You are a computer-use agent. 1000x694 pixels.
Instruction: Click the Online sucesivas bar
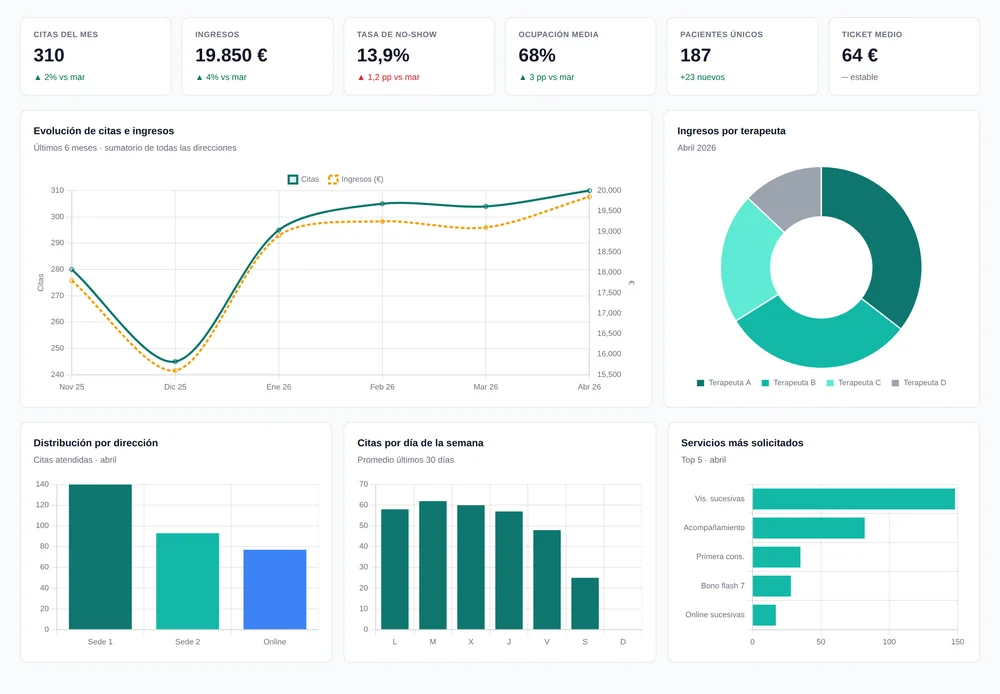(764, 615)
